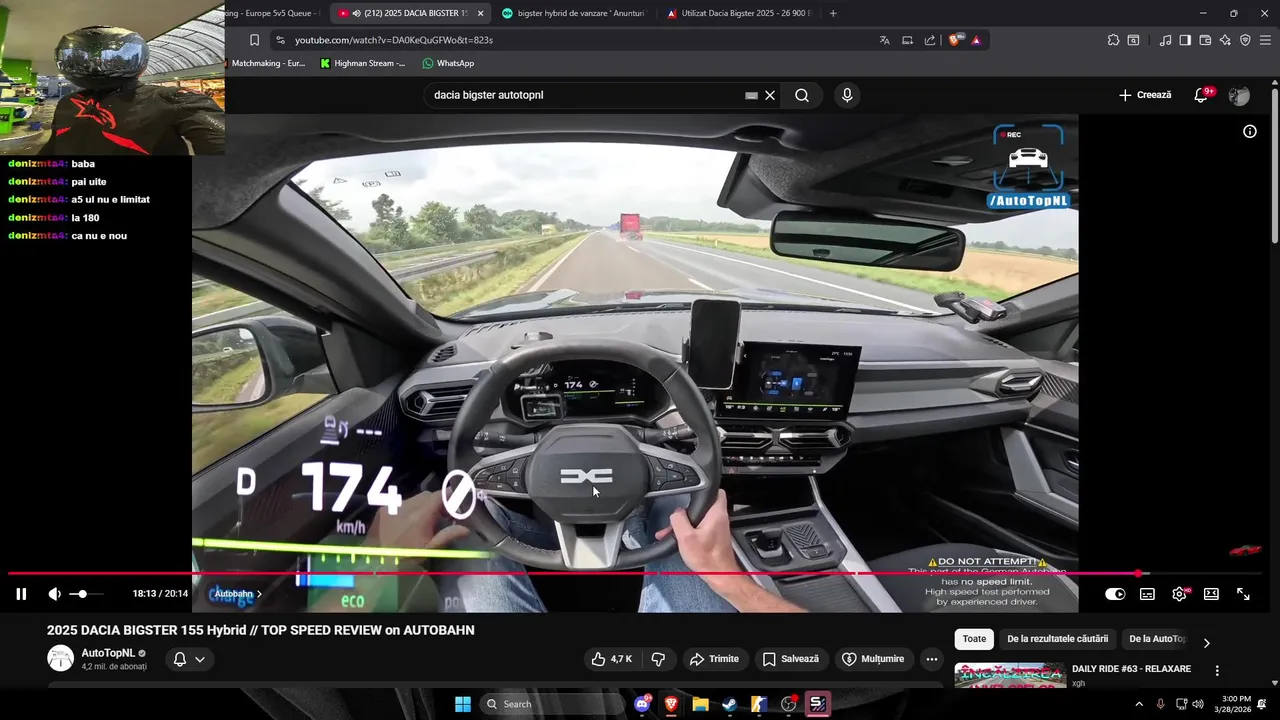Dislike the video

(658, 659)
